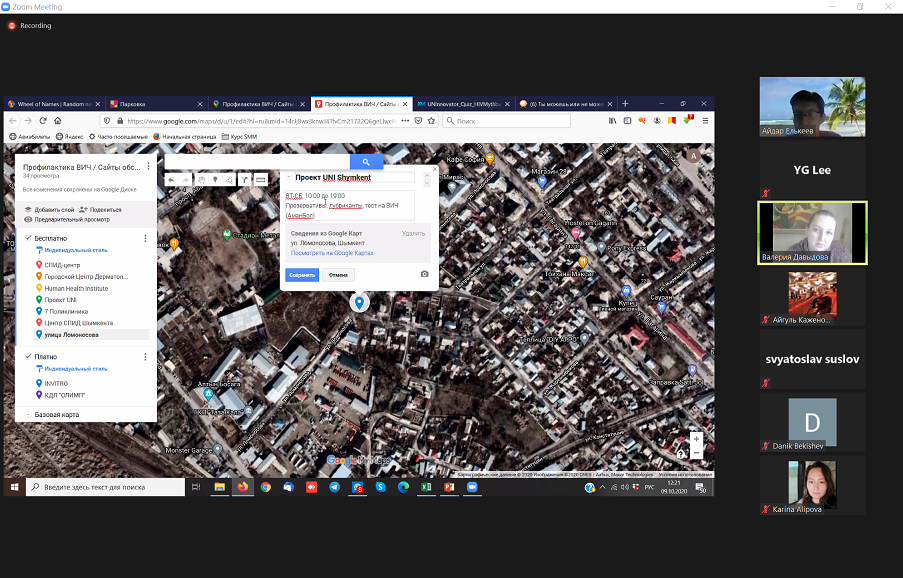Click Удалить in Google Maps info
Image resolution: width=903 pixels, height=578 pixels.
click(x=413, y=233)
